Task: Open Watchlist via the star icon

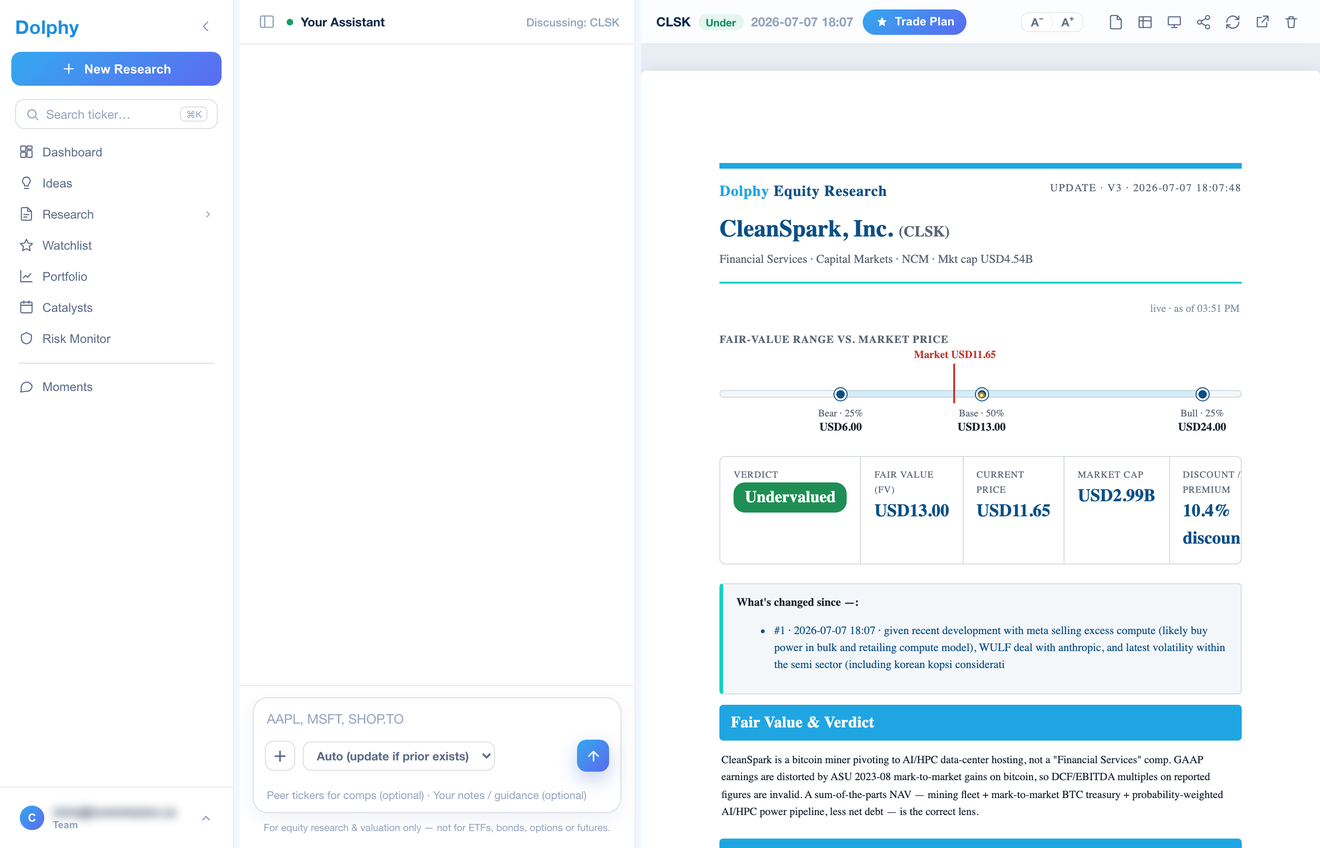Action: (27, 245)
